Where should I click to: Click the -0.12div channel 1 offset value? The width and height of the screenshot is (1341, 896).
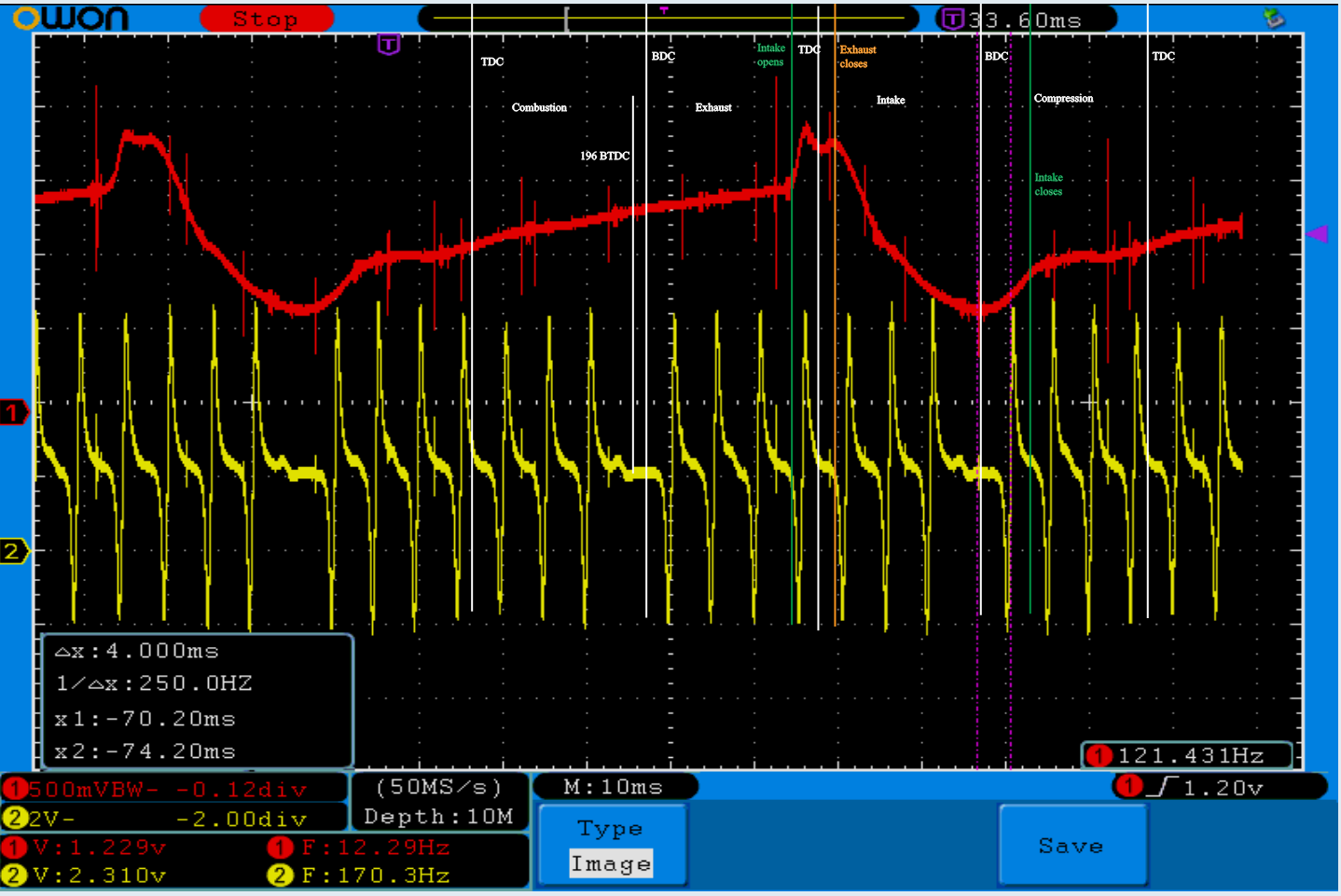click(x=241, y=790)
